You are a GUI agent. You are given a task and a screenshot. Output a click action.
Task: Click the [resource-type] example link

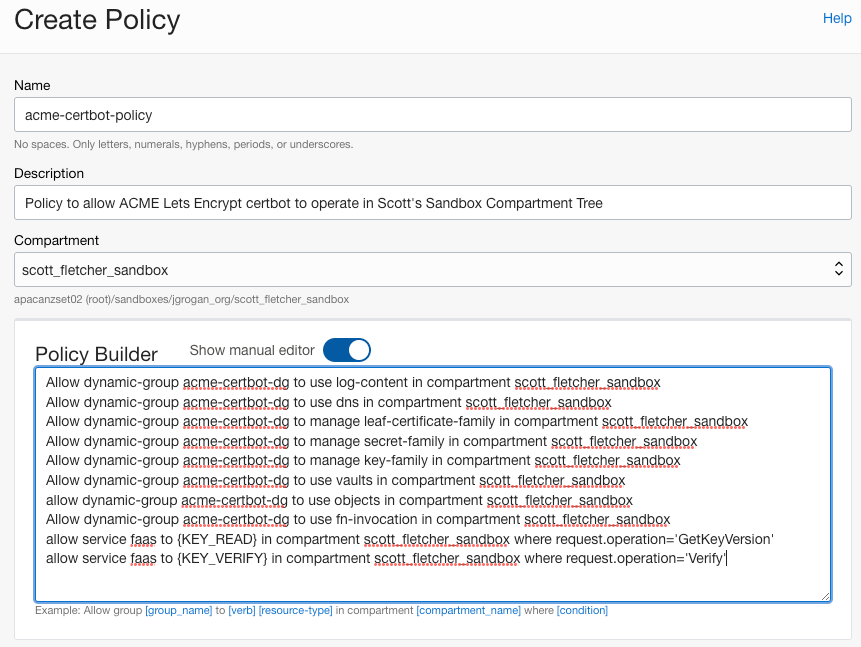pyautogui.click(x=295, y=610)
